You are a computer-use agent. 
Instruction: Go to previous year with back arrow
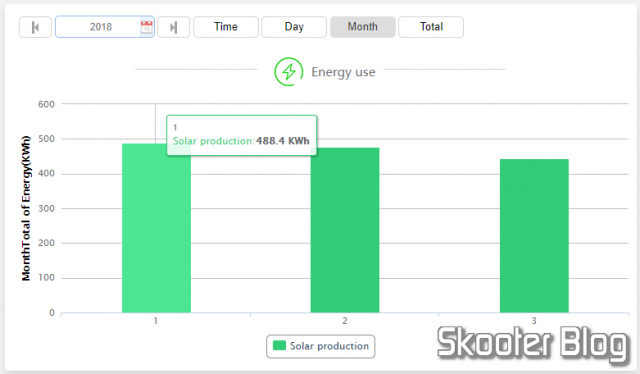coord(35,27)
